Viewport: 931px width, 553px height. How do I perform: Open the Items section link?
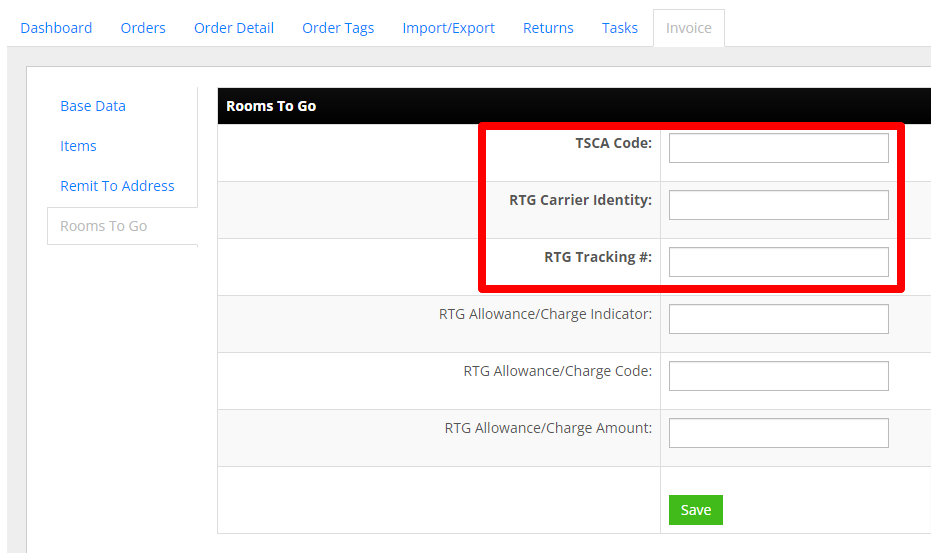[x=78, y=146]
